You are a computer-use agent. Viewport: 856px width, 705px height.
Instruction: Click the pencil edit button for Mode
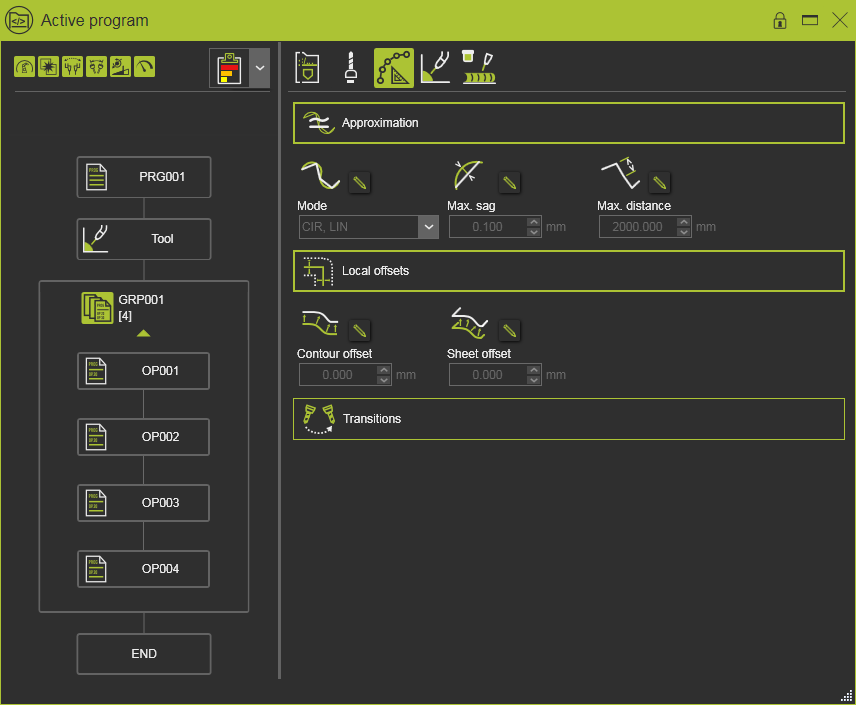coord(360,182)
